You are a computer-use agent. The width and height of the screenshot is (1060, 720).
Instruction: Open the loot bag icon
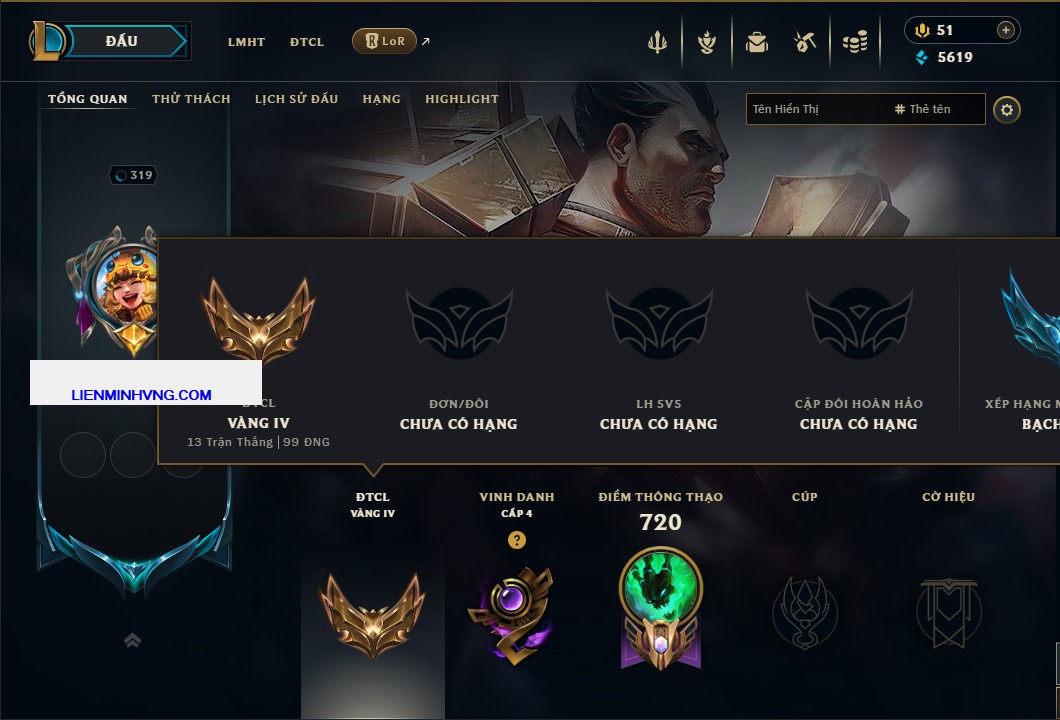point(757,43)
